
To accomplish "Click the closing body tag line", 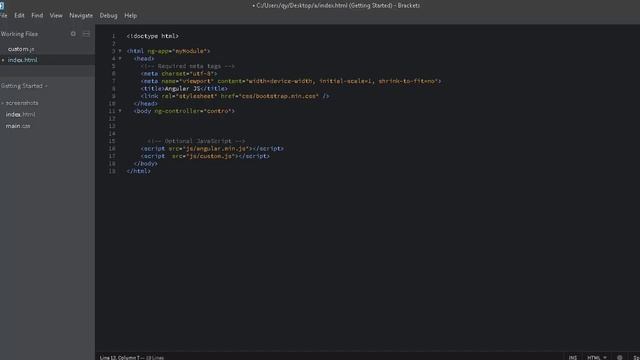I will 146,164.
